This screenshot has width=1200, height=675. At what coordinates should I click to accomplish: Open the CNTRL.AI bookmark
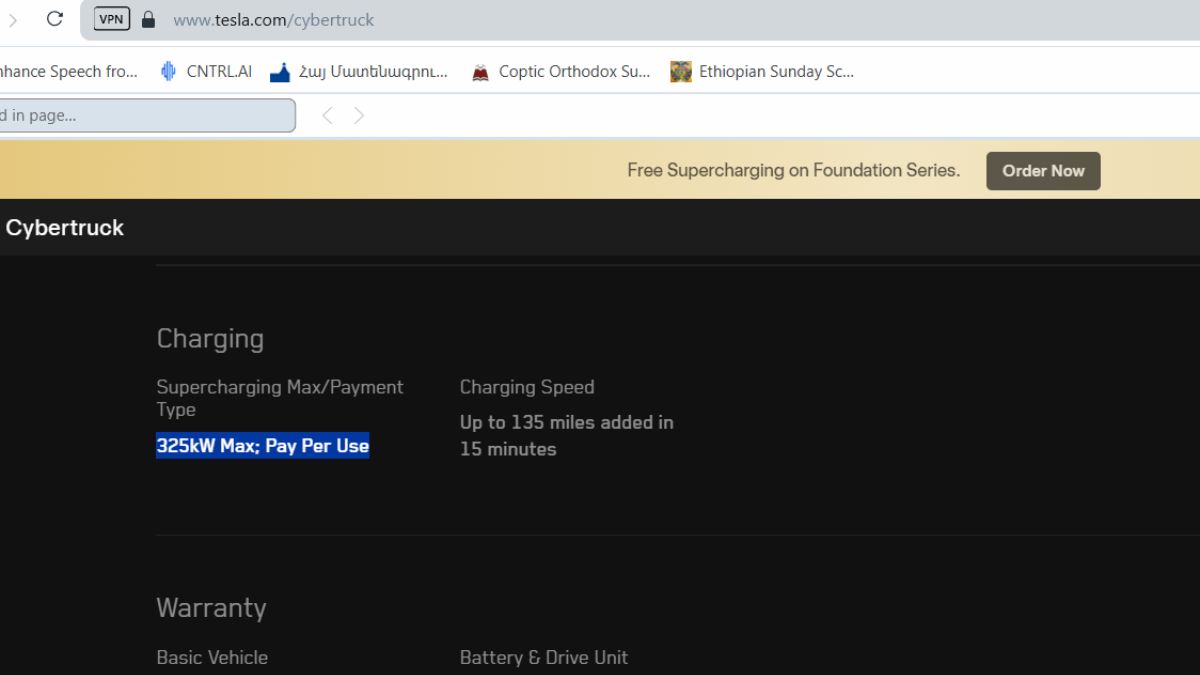[x=206, y=72]
